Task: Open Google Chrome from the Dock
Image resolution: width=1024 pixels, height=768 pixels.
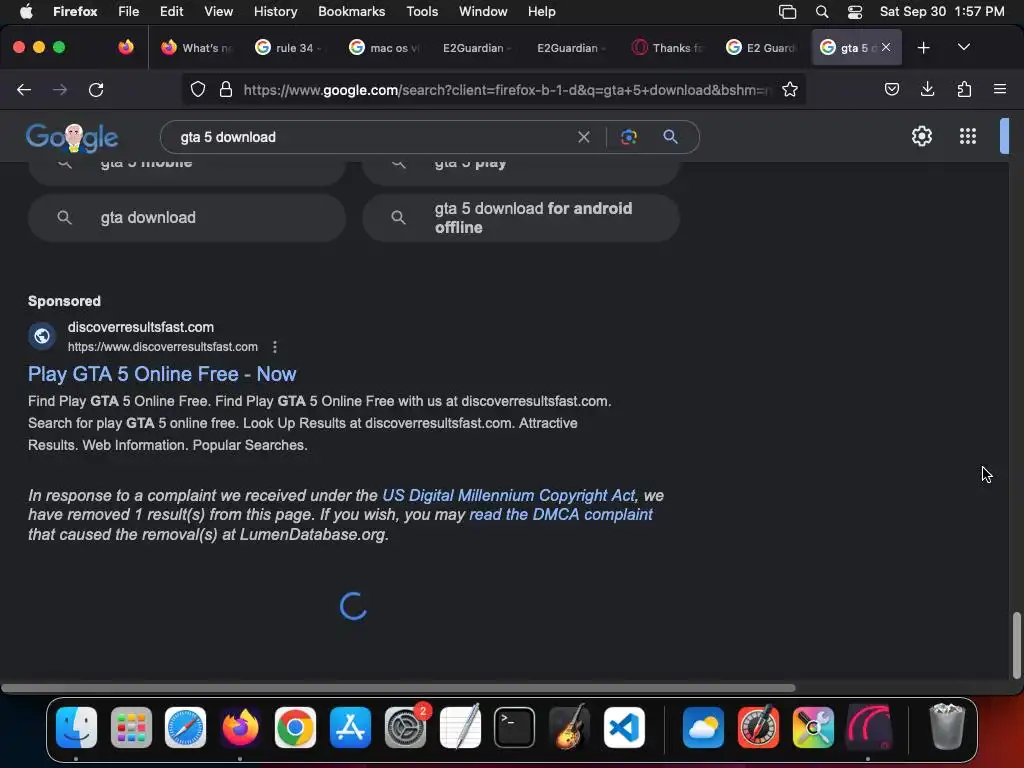Action: click(295, 728)
